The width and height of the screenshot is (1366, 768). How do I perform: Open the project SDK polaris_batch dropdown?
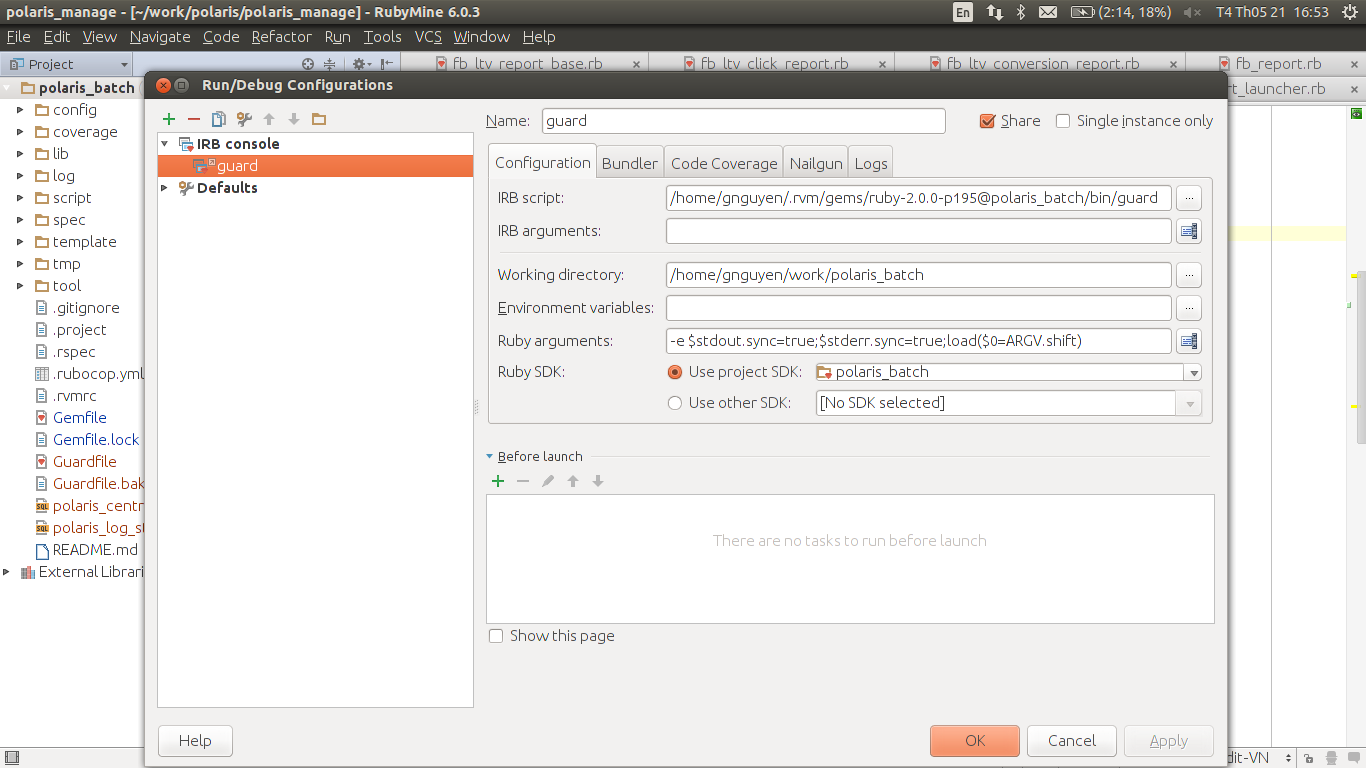pos(1193,373)
